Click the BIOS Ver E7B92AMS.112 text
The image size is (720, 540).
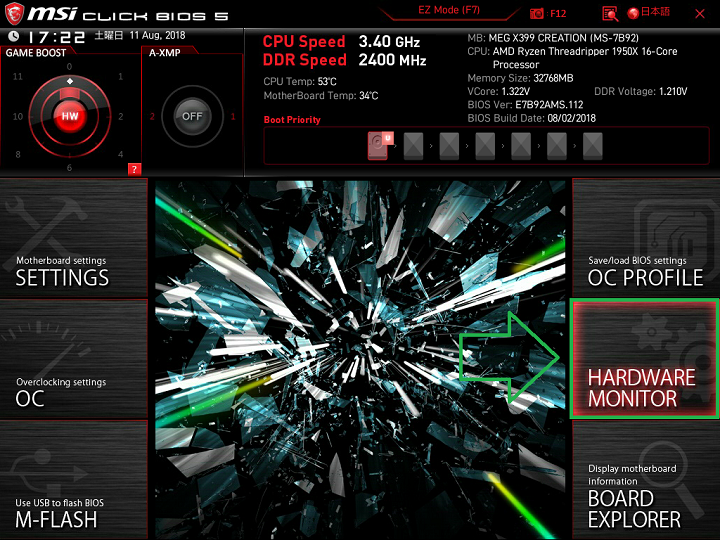click(525, 104)
